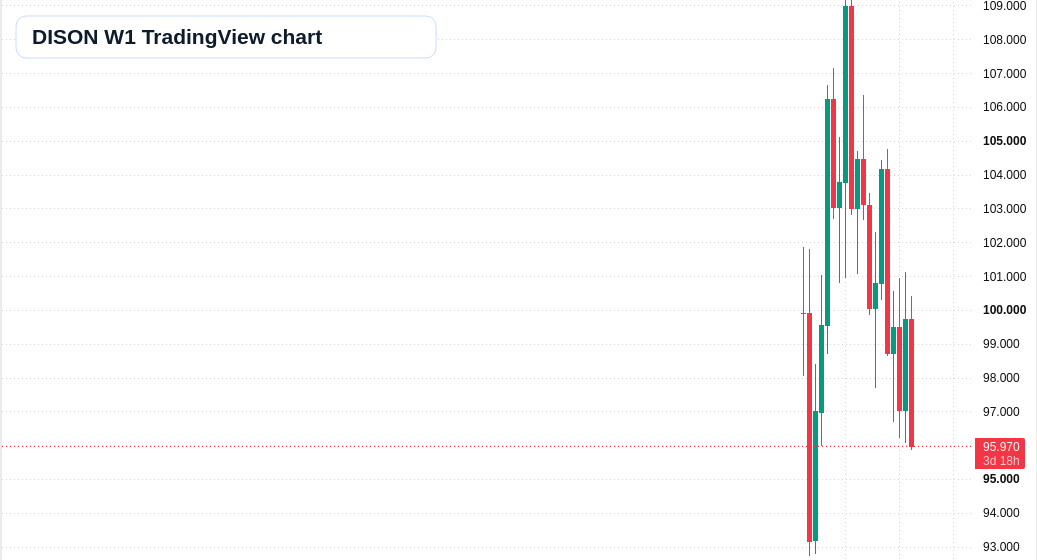Viewport: 1037px width, 560px height.
Task: Click the 97.000 price axis label
Action: (x=1001, y=411)
